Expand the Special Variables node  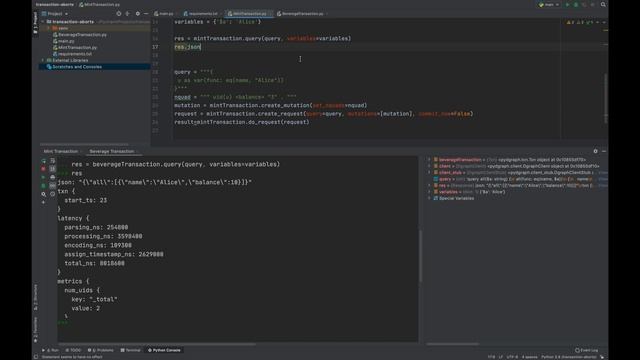(429, 198)
